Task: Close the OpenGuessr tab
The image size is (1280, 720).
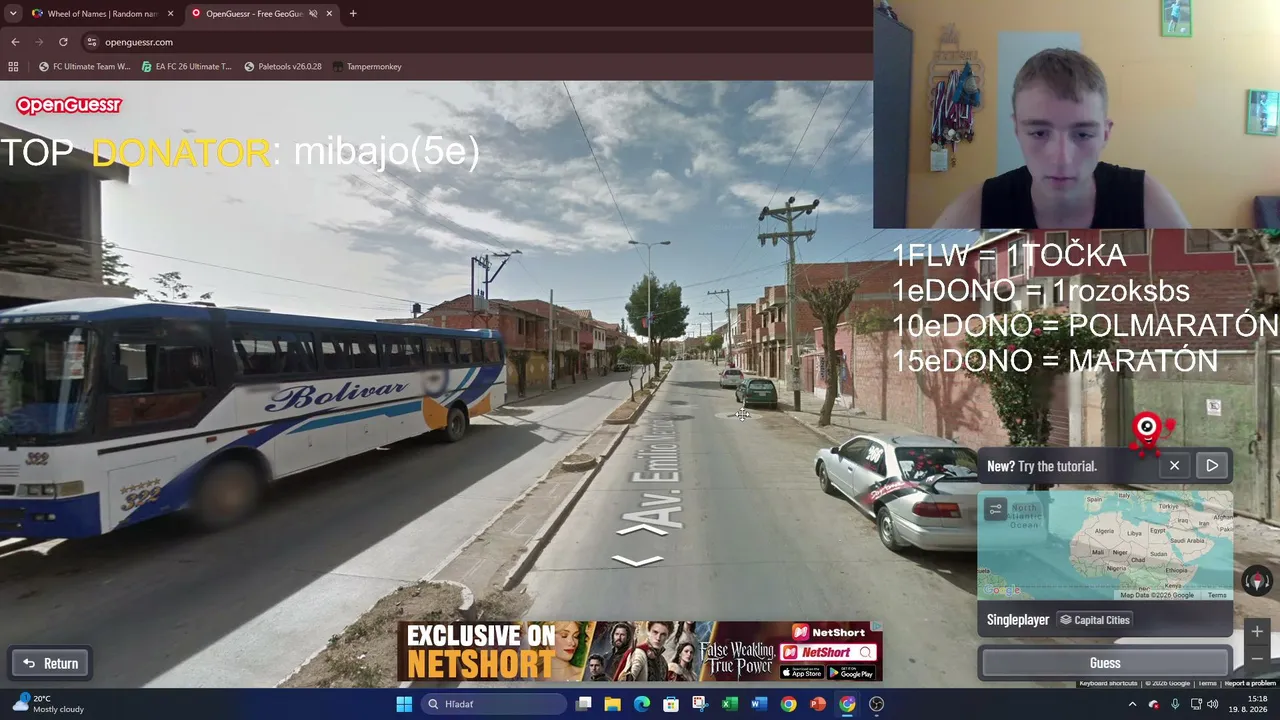Action: 329,14
